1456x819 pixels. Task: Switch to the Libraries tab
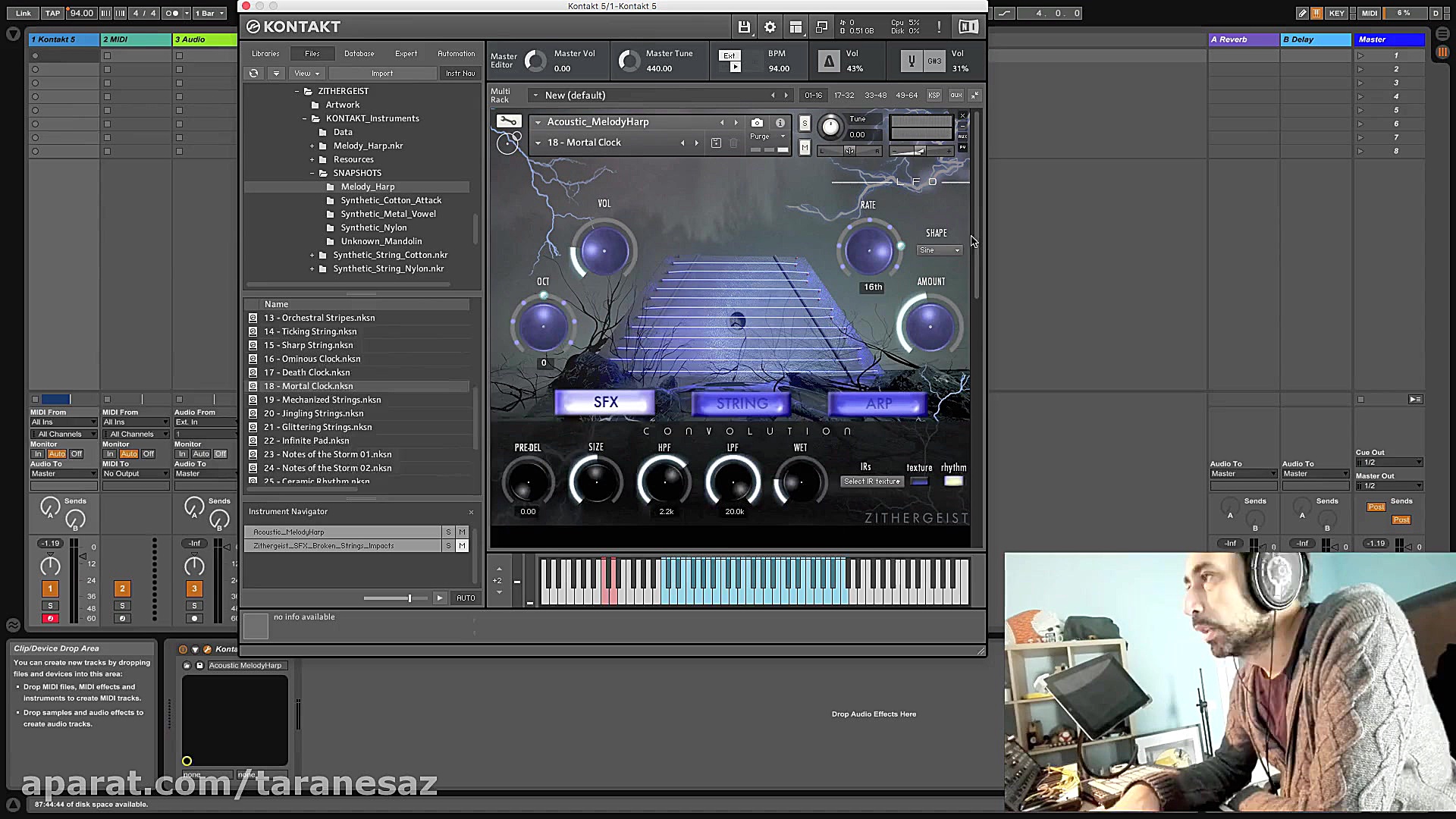[x=265, y=53]
